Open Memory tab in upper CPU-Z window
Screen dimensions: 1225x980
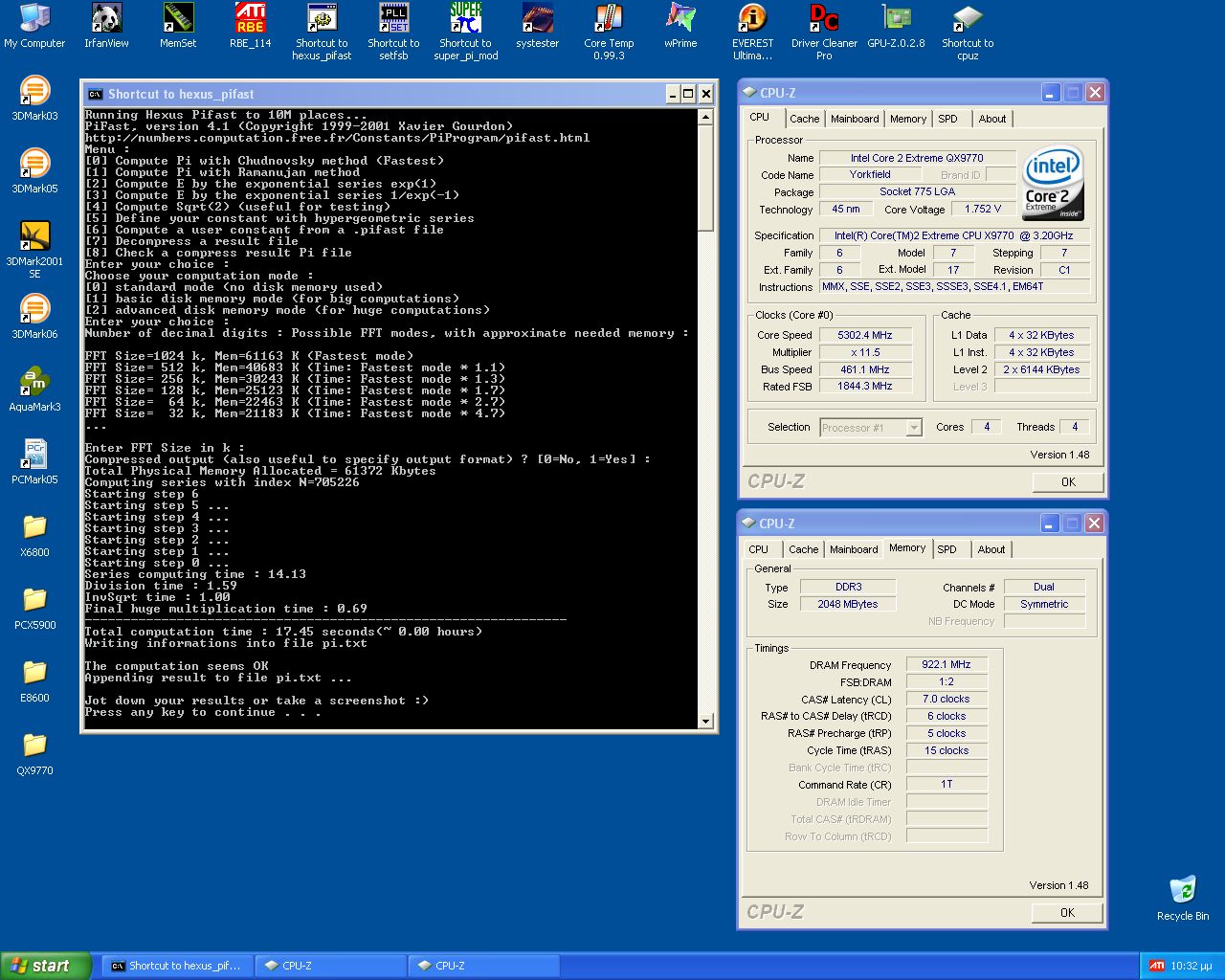[907, 119]
